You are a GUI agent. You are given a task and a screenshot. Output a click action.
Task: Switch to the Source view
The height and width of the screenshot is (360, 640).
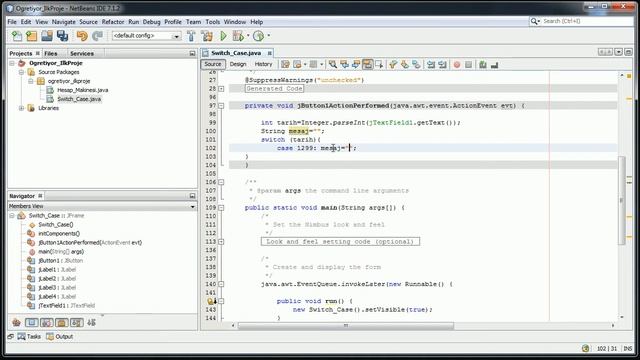point(213,64)
